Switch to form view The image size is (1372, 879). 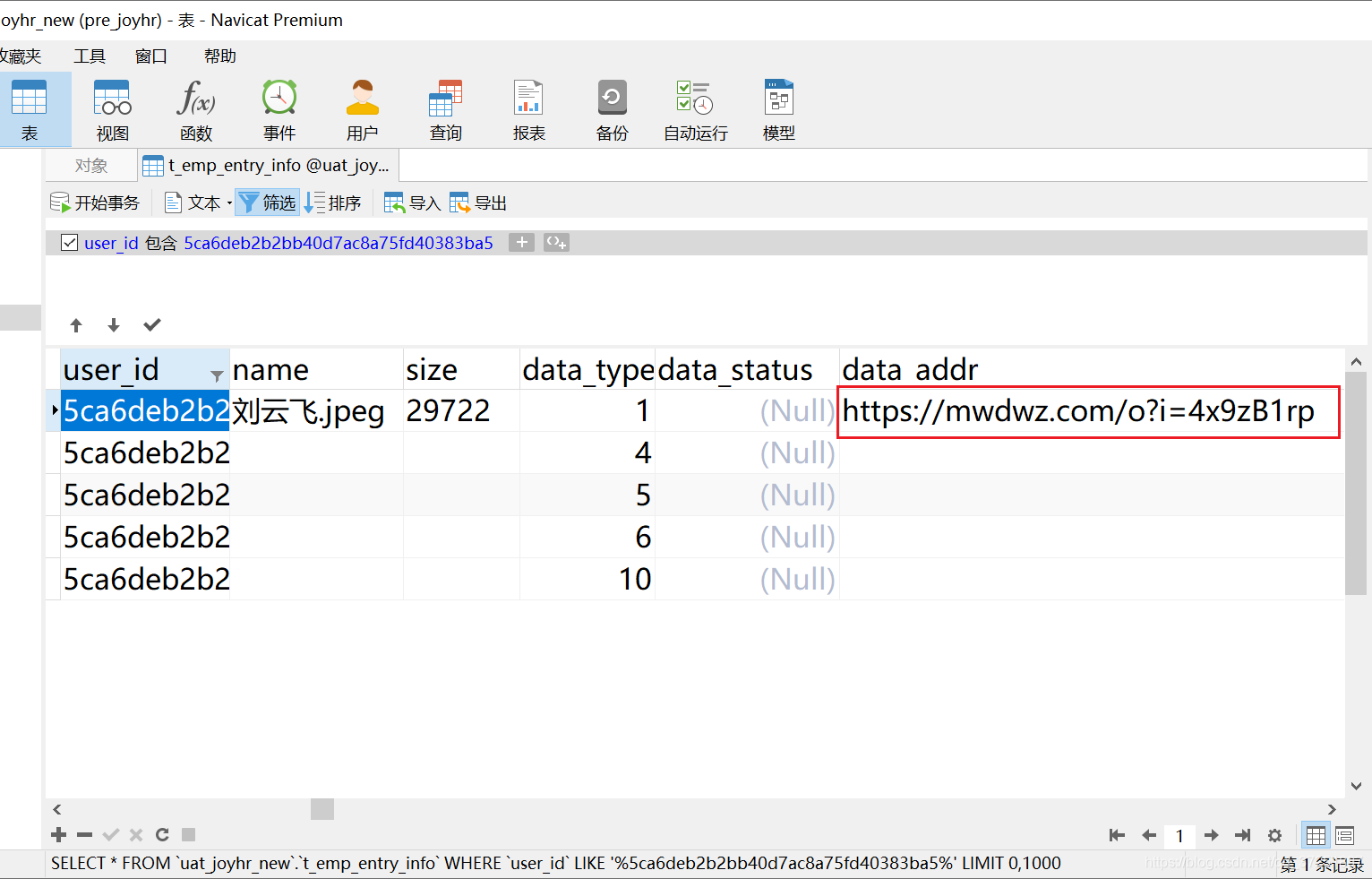(x=1344, y=835)
